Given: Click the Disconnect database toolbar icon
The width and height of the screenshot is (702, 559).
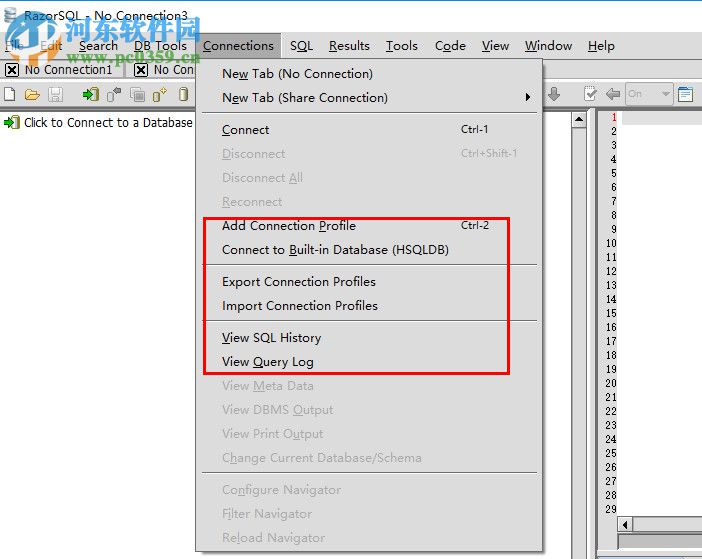Looking at the screenshot, I should [x=114, y=94].
